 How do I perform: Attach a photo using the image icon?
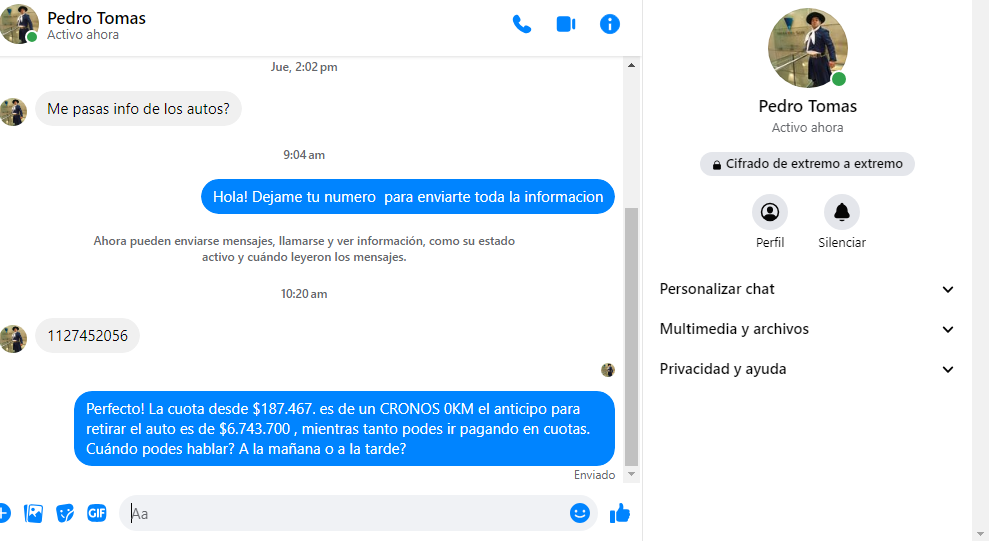[34, 513]
